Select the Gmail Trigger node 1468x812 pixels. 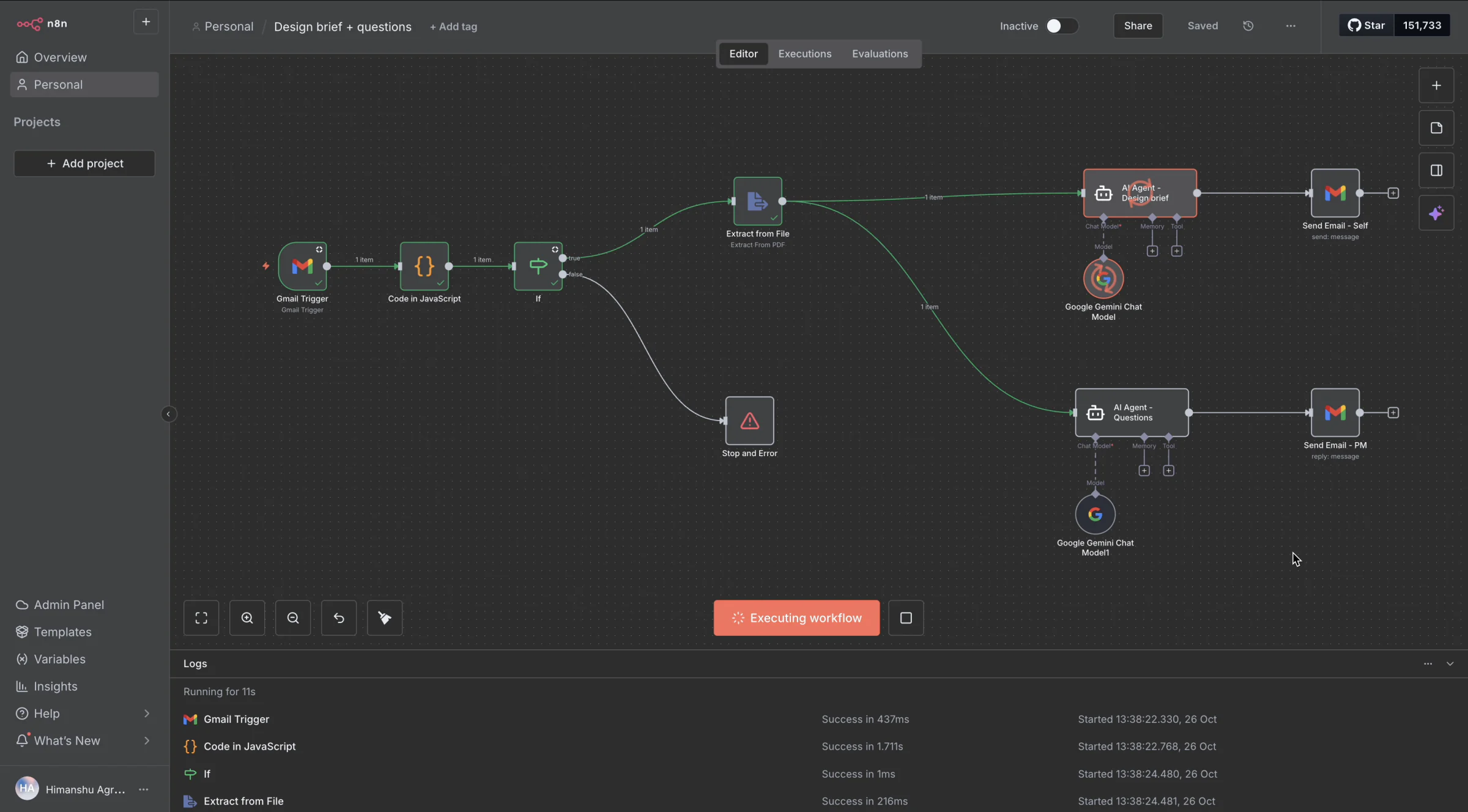pyautogui.click(x=302, y=266)
